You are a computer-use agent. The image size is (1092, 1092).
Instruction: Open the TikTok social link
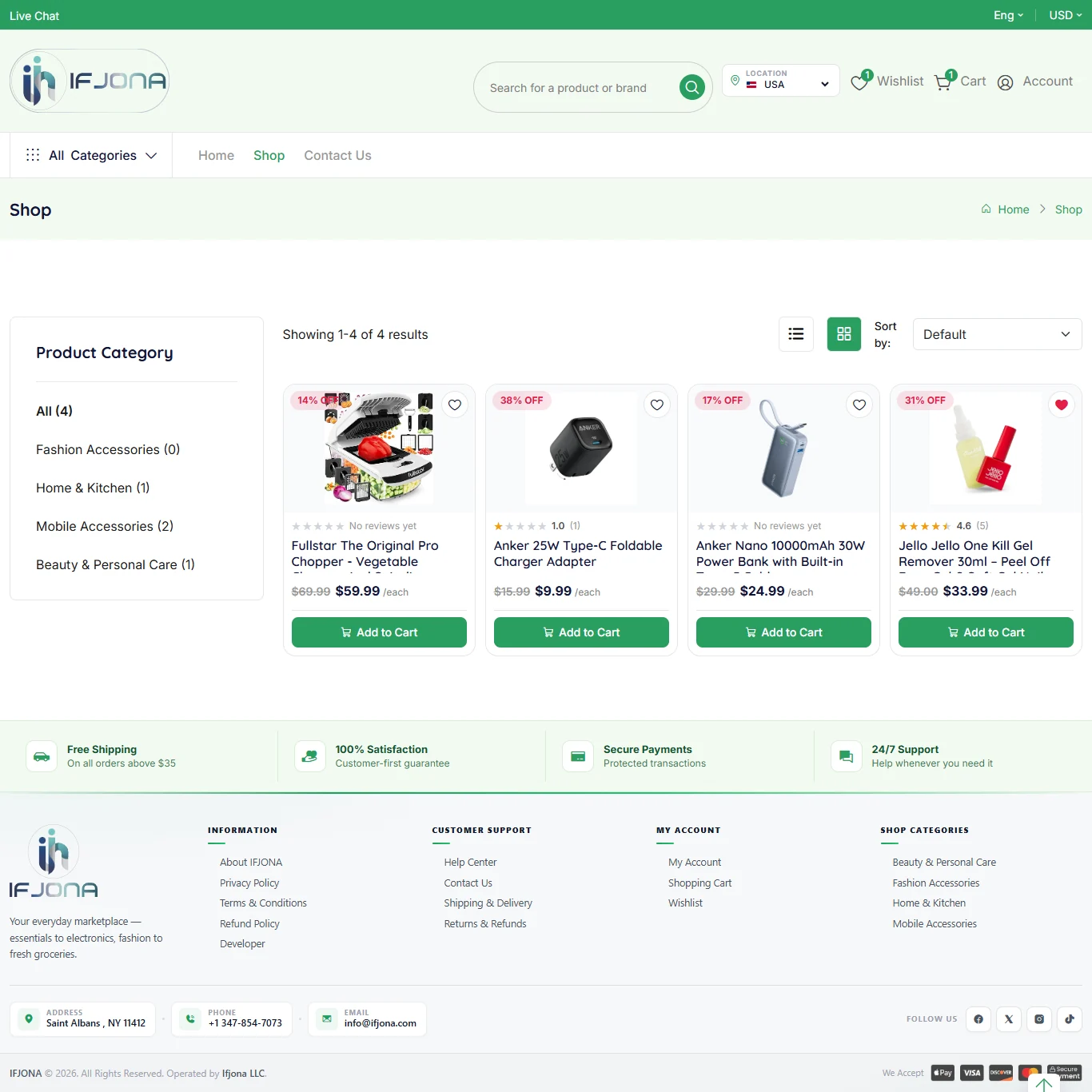point(1070,1019)
